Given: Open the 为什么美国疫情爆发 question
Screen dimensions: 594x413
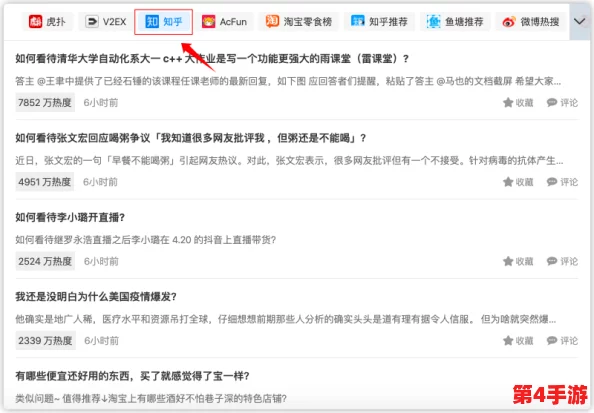Looking at the screenshot, I should click(x=96, y=297).
